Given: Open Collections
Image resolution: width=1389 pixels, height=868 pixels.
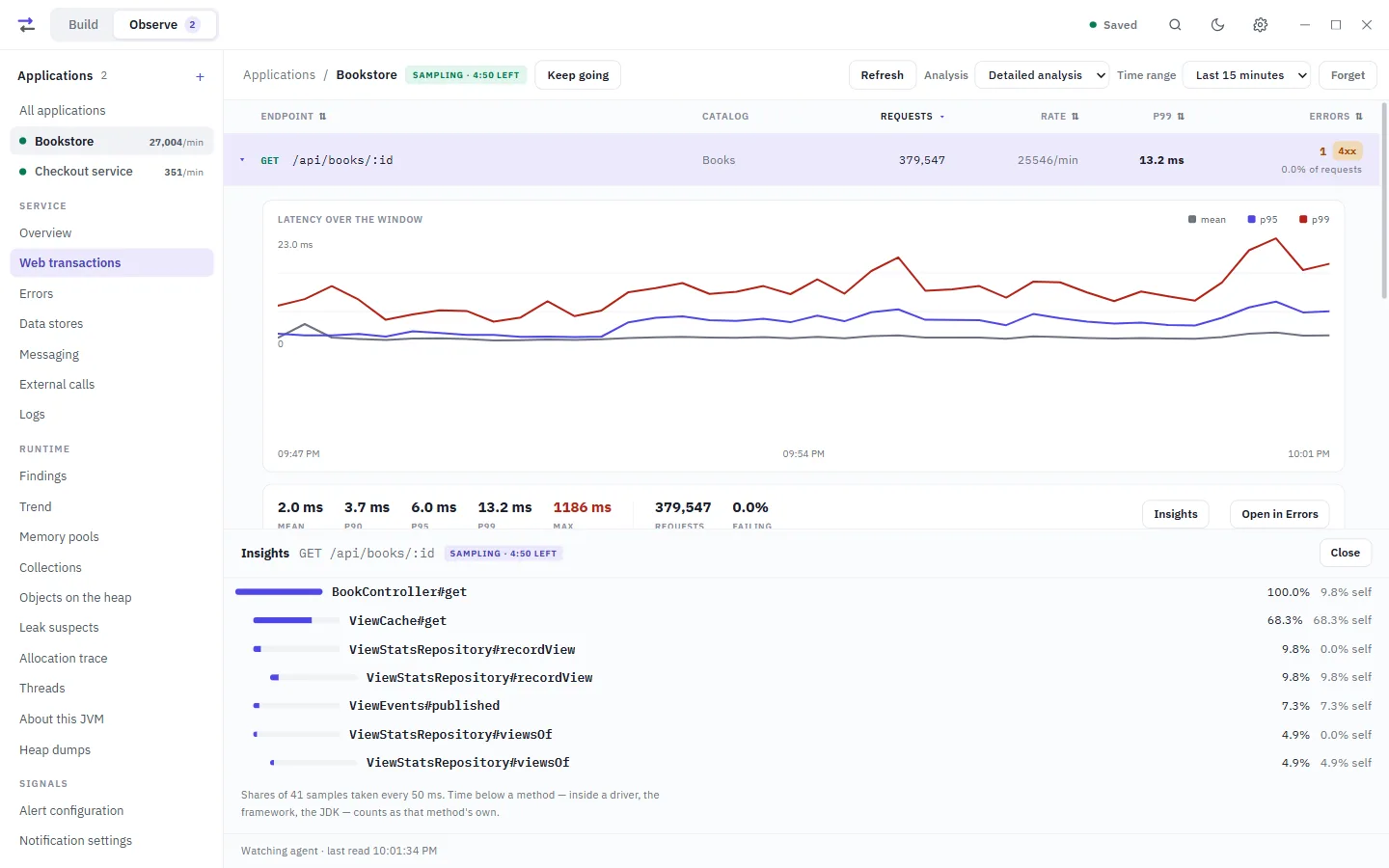Looking at the screenshot, I should (112, 568).
